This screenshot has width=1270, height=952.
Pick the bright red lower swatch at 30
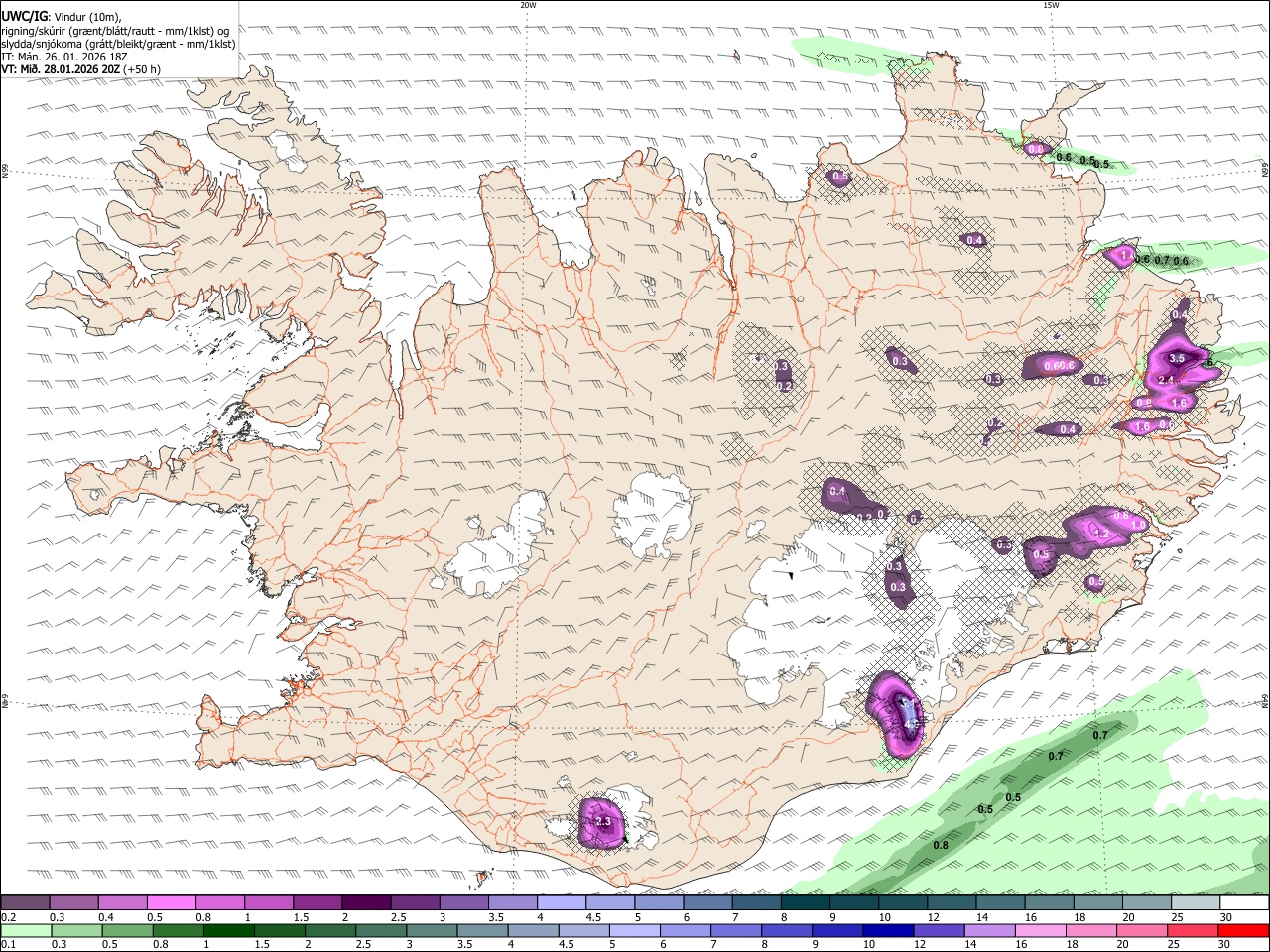[x=1244, y=930]
